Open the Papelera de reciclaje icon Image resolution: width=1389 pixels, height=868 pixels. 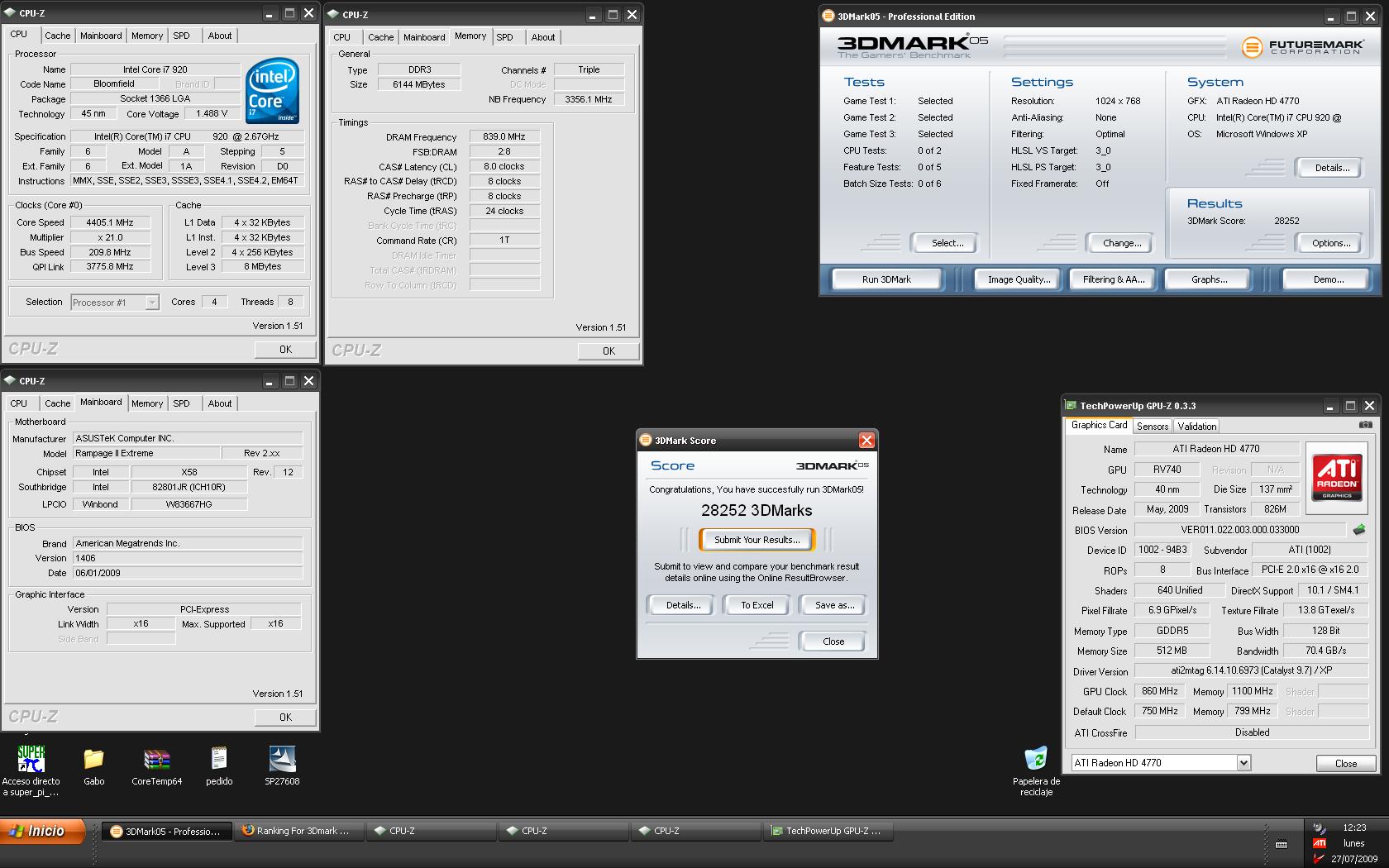[1036, 759]
